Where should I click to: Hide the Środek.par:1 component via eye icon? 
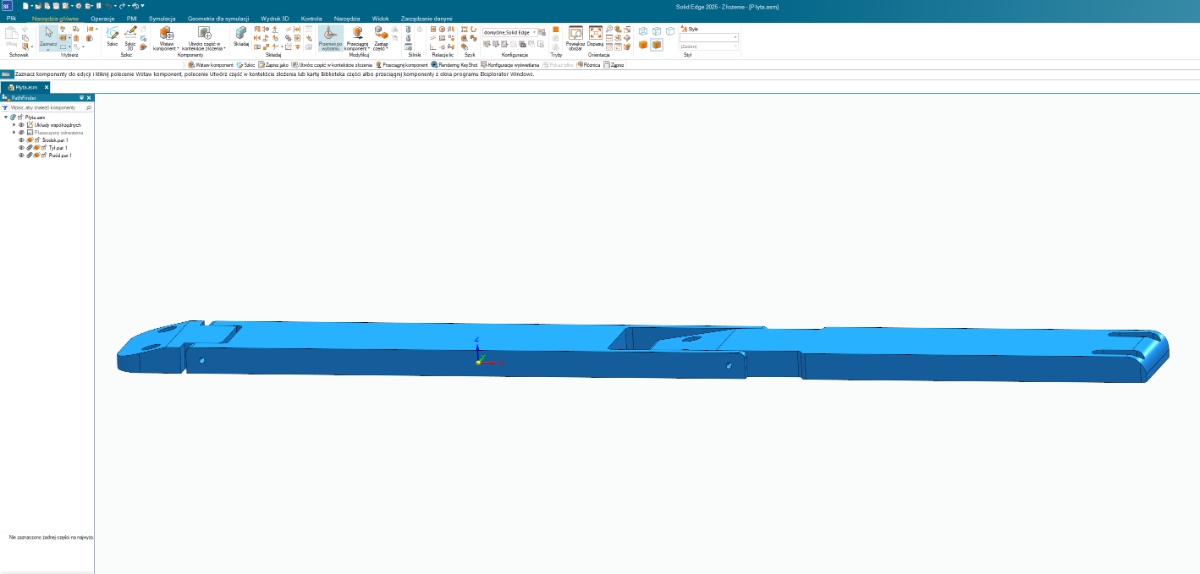21,140
